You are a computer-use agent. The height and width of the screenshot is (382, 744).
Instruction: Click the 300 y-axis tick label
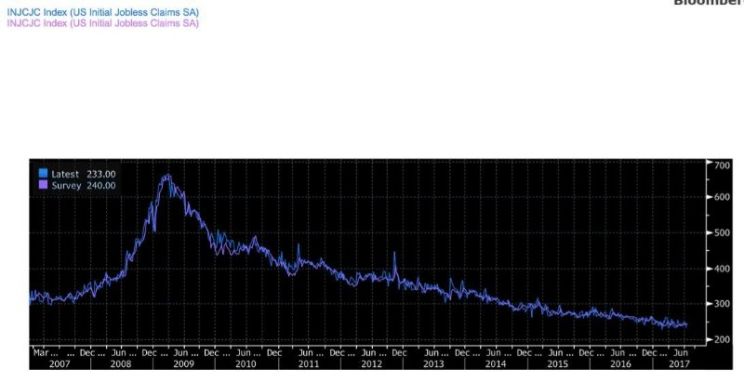(723, 304)
